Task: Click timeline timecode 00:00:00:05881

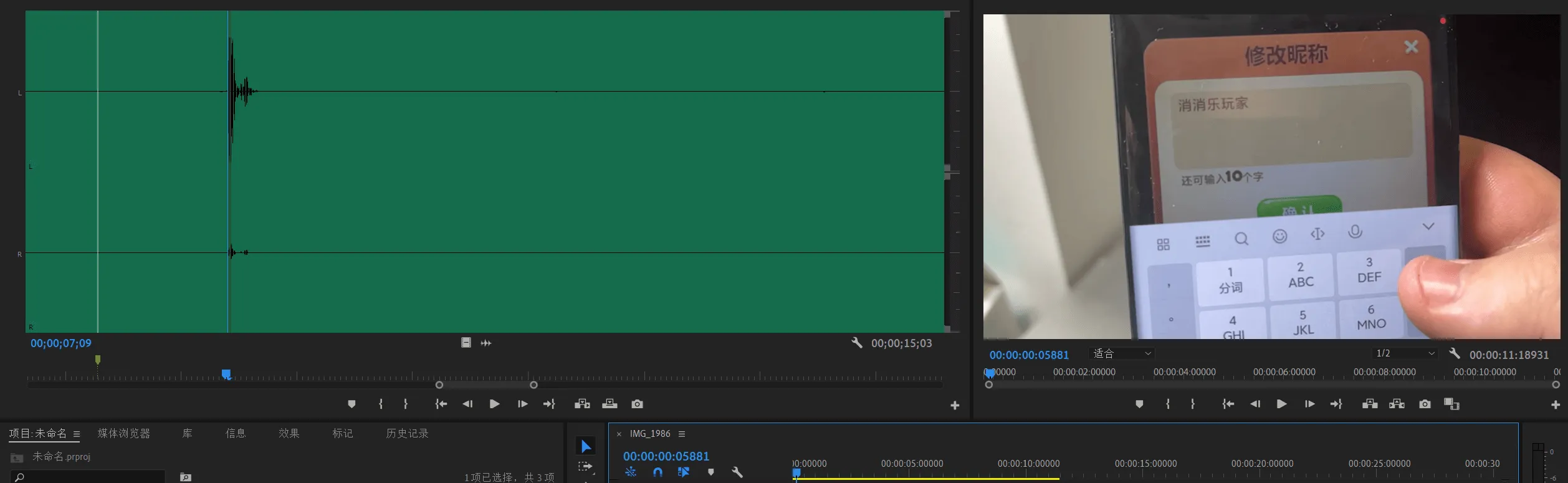Action: click(x=666, y=456)
